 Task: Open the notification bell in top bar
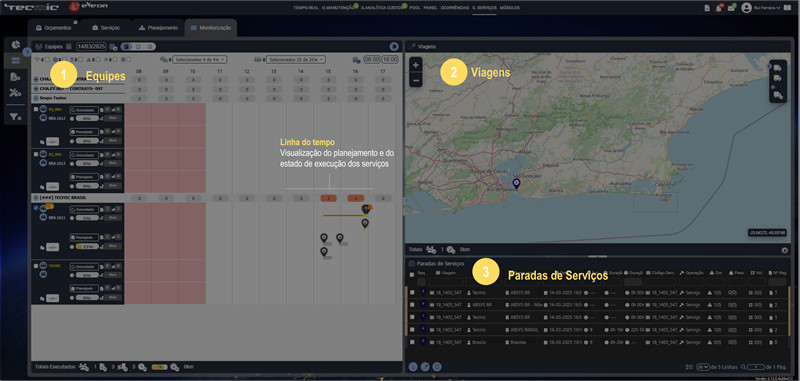click(718, 8)
